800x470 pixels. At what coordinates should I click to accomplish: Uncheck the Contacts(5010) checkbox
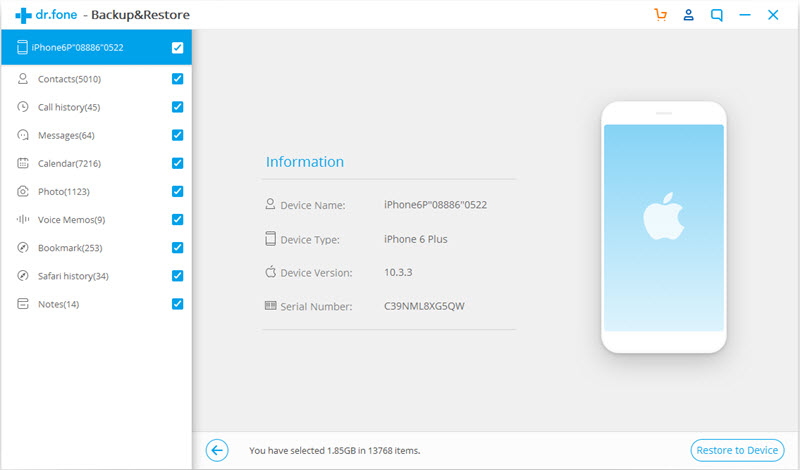pos(177,79)
